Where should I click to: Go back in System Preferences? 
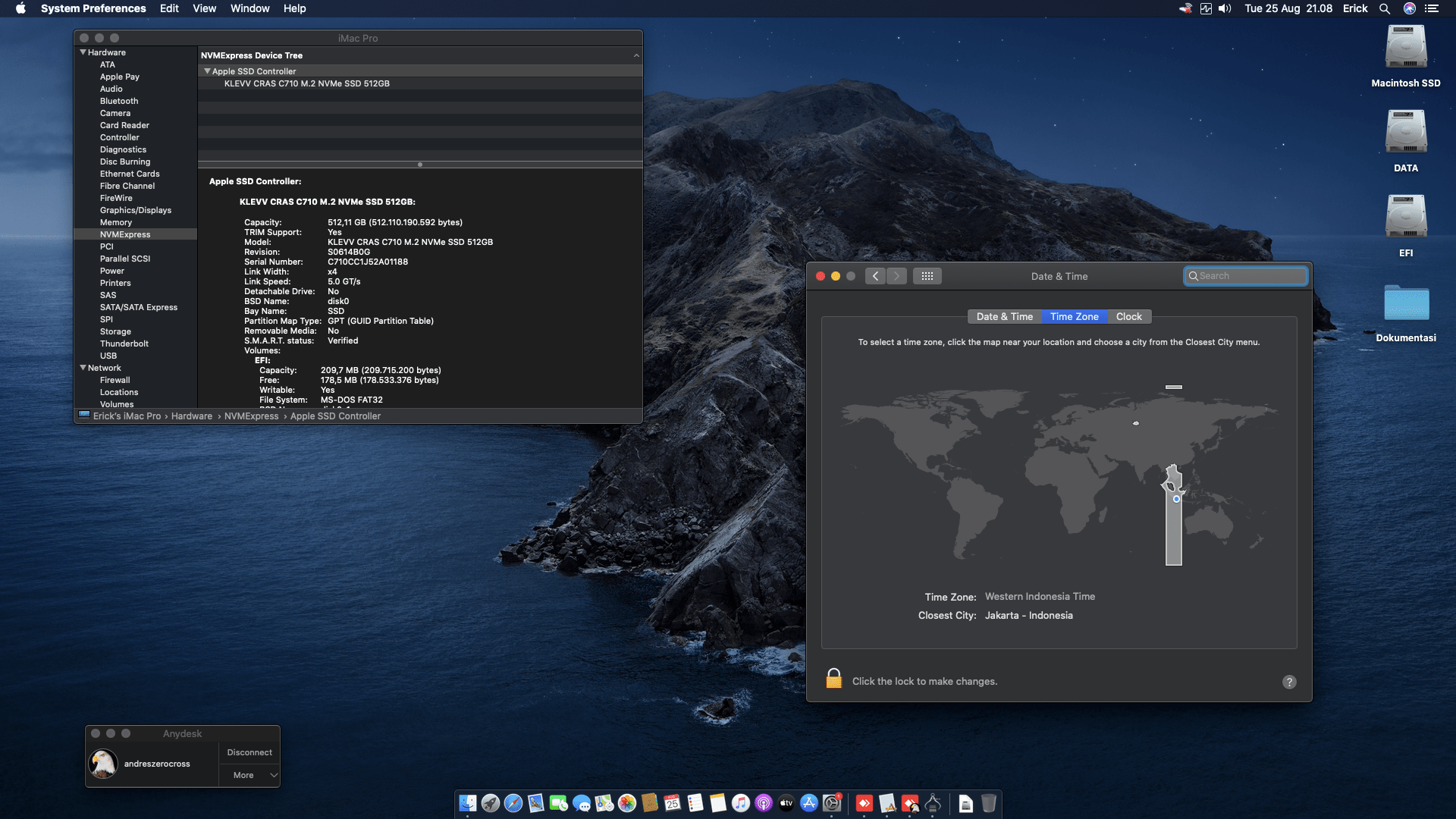point(875,276)
